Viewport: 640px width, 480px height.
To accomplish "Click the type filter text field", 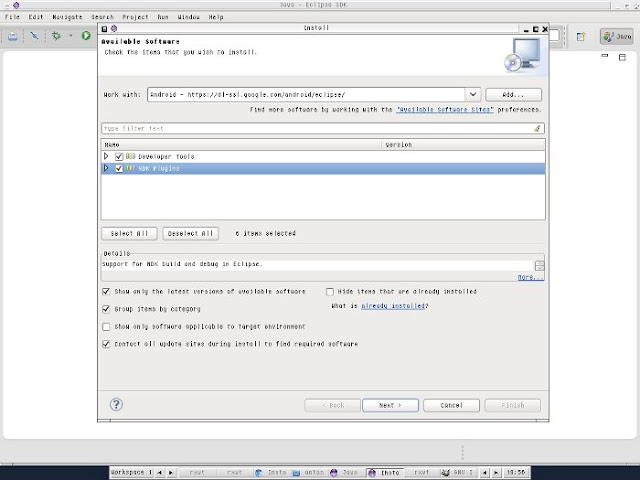I will [x=318, y=129].
